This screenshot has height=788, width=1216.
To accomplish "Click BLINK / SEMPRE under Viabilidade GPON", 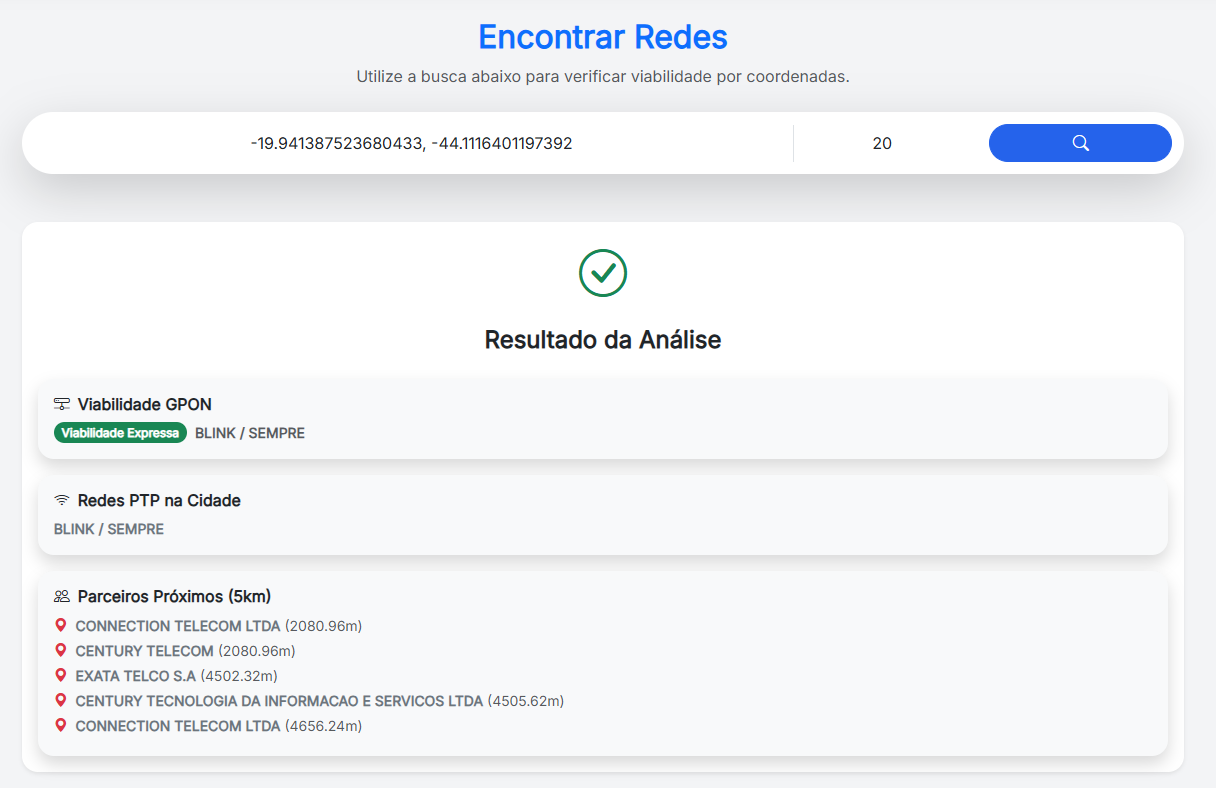I will 250,433.
